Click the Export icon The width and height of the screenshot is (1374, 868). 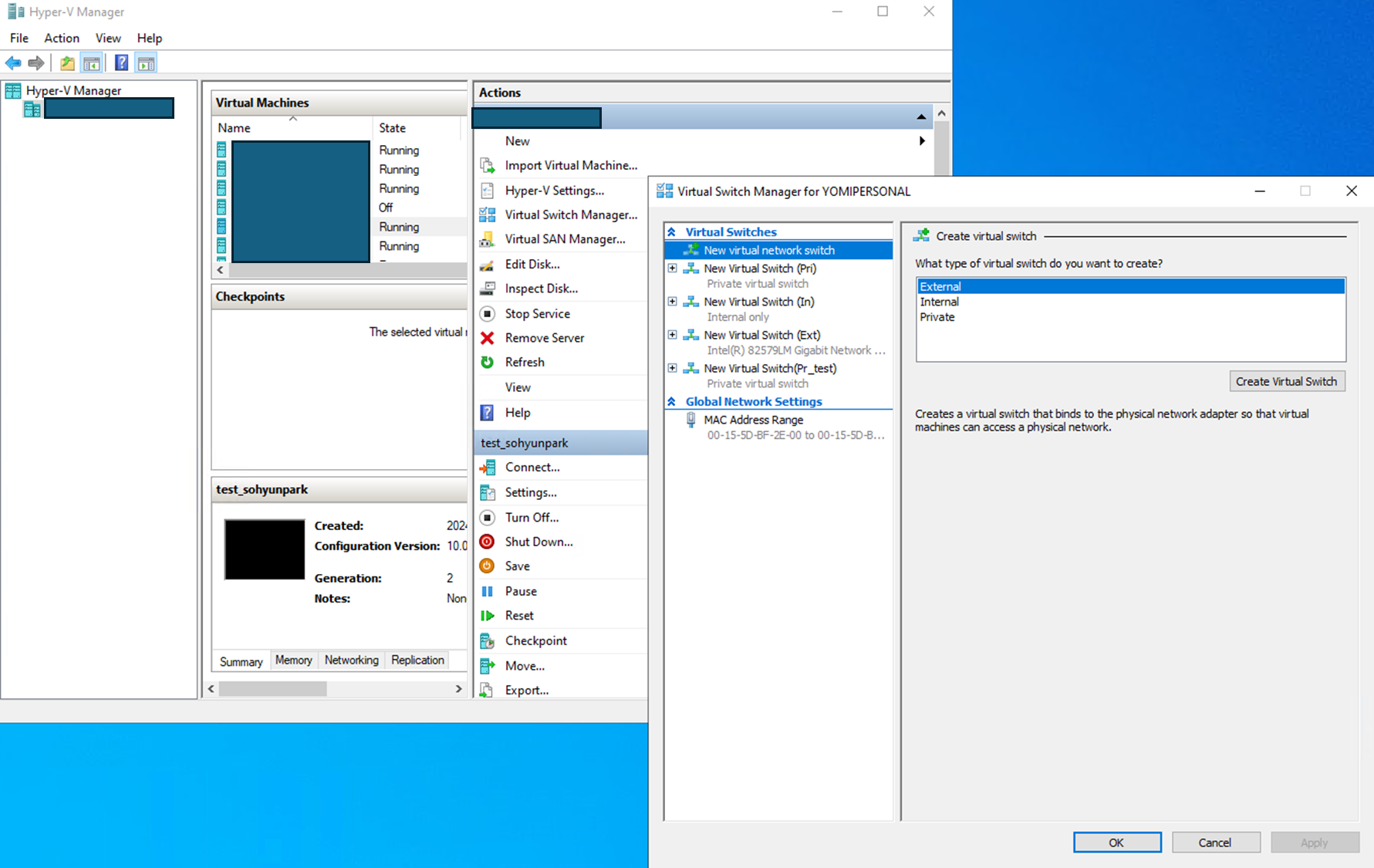click(x=488, y=690)
